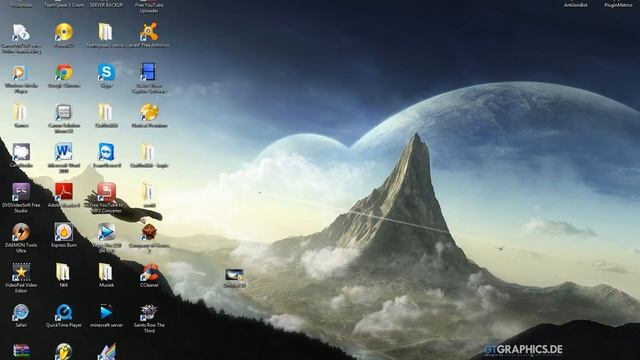Viewport: 640px width, 360px height.
Task: Select the CamStudio shortcut
Action: point(21,152)
